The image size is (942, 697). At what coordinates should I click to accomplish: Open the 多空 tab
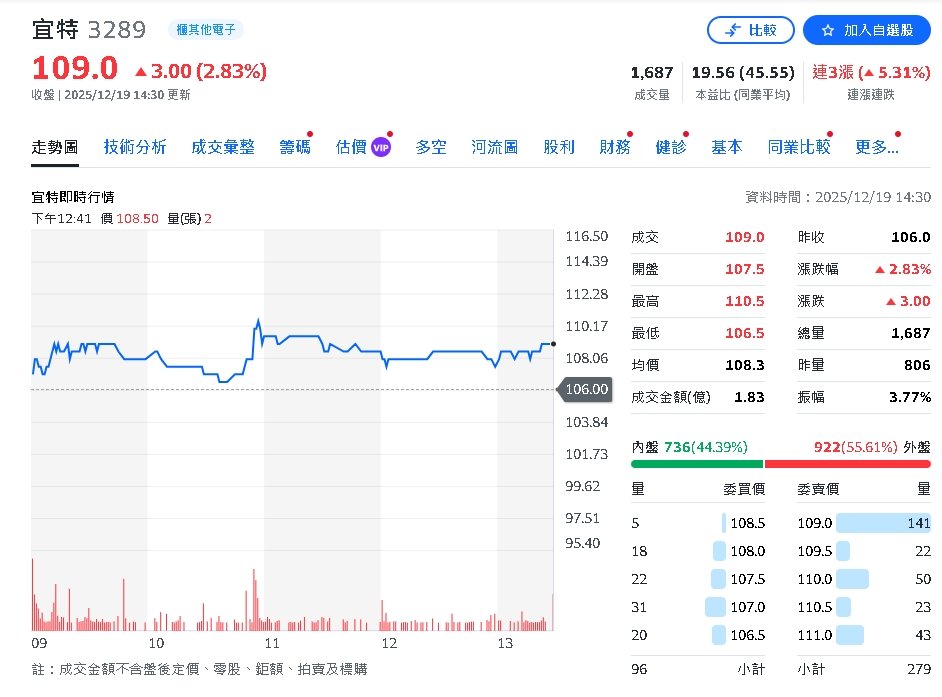coord(431,146)
